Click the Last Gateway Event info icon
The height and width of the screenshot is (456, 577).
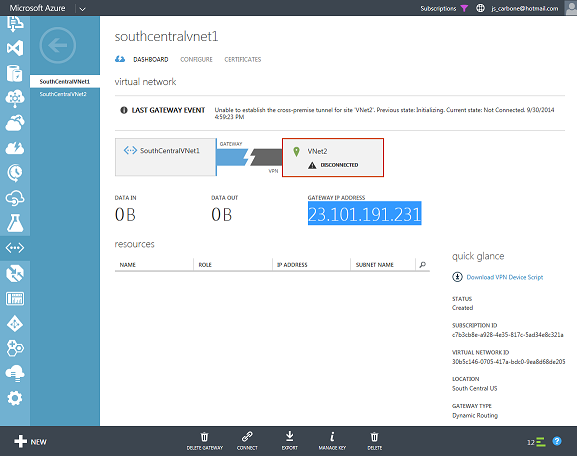coord(124,110)
